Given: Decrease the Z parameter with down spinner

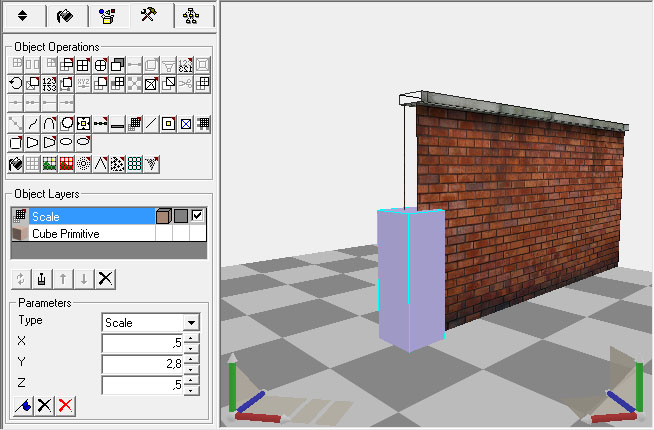Looking at the screenshot, I should tap(190, 390).
